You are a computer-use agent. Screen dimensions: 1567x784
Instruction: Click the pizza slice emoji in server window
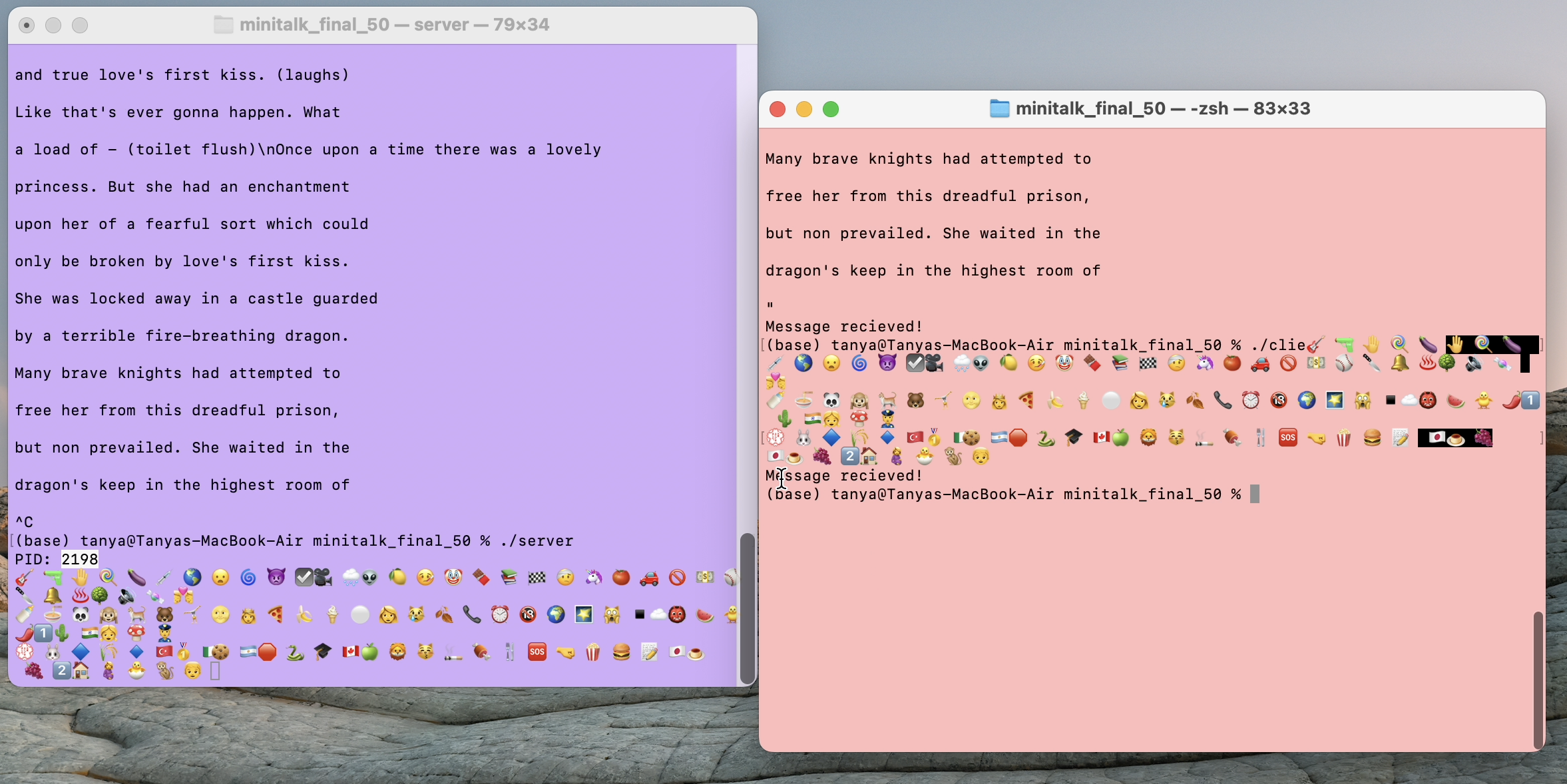pyautogui.click(x=276, y=614)
